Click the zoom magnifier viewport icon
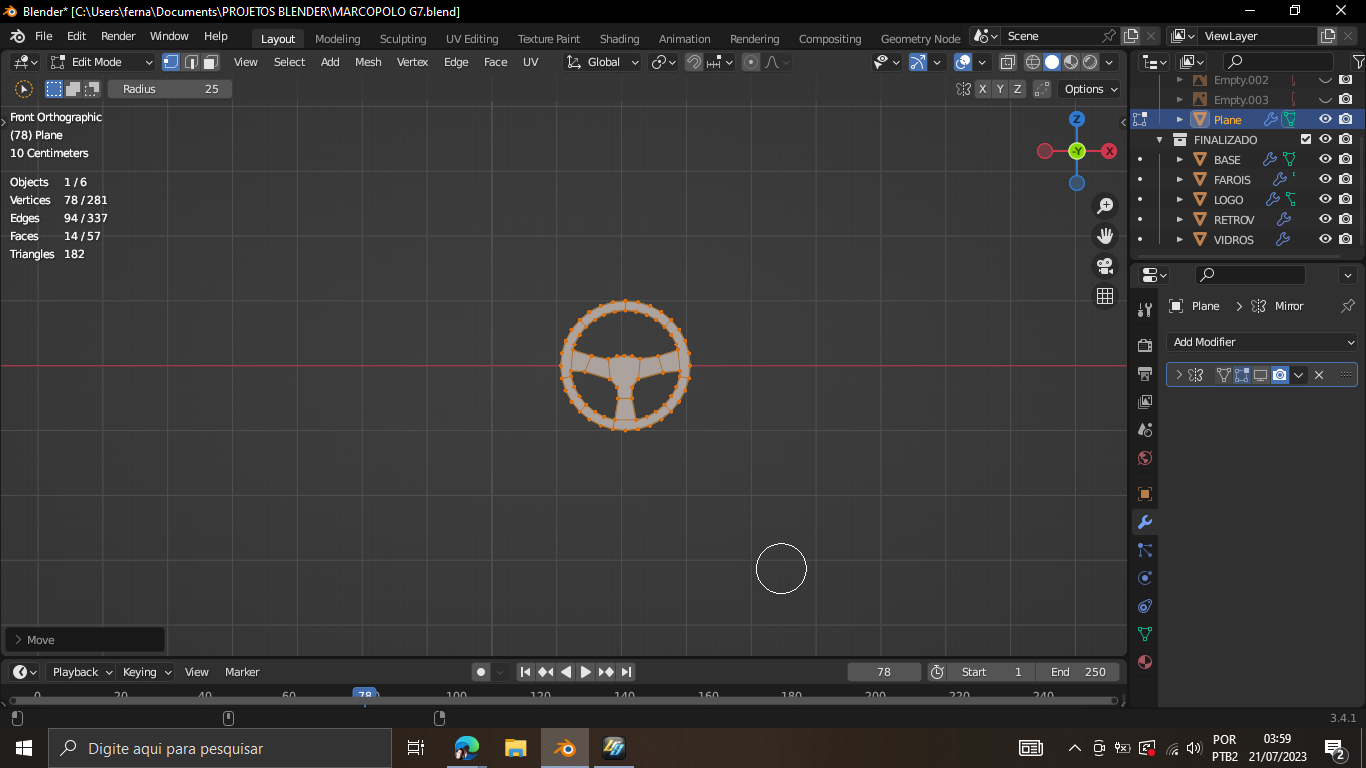This screenshot has height=768, width=1366. click(1105, 206)
